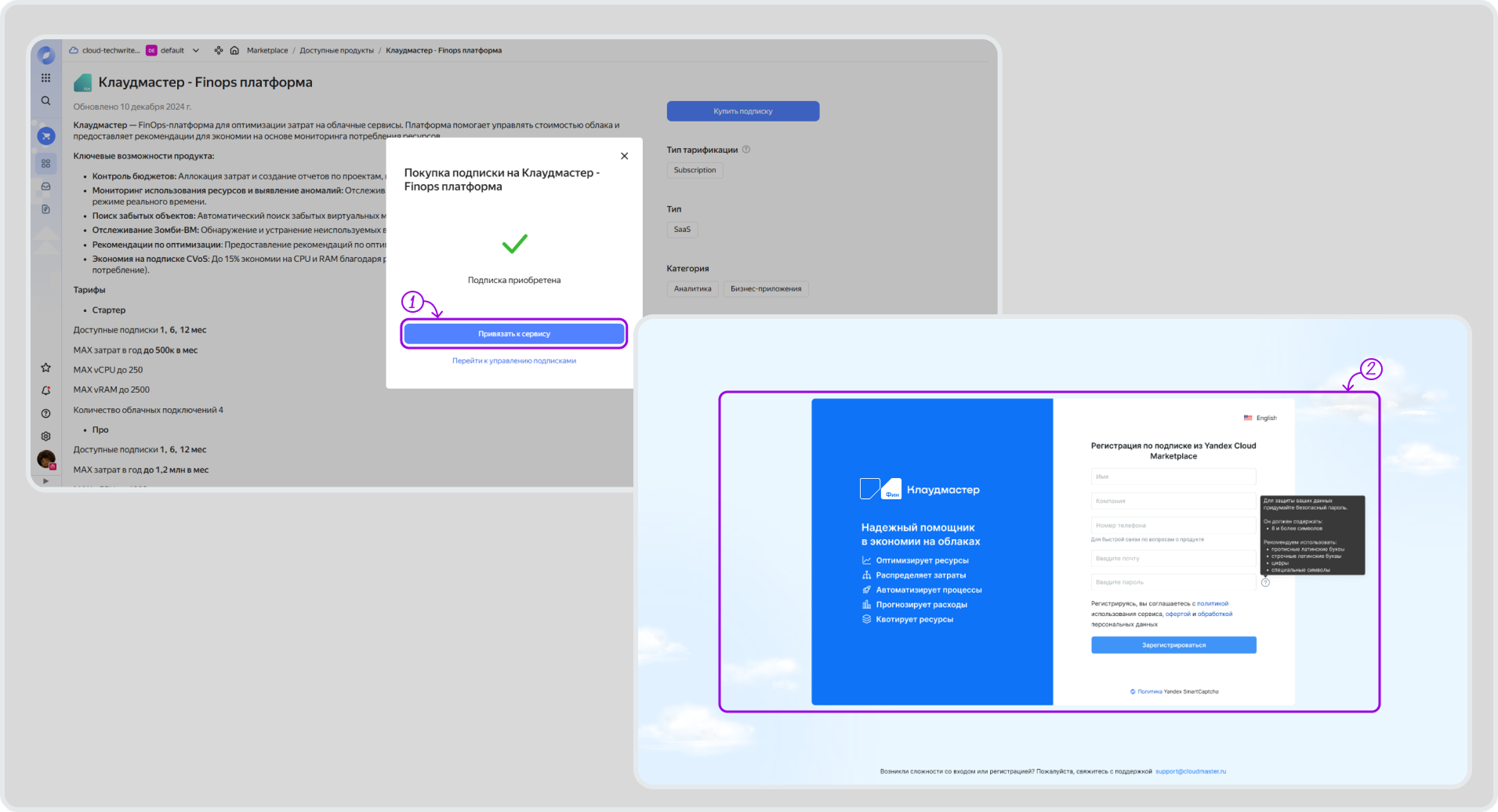This screenshot has height=812, width=1498.
Task: Click the Имя input field
Action: tap(1173, 477)
